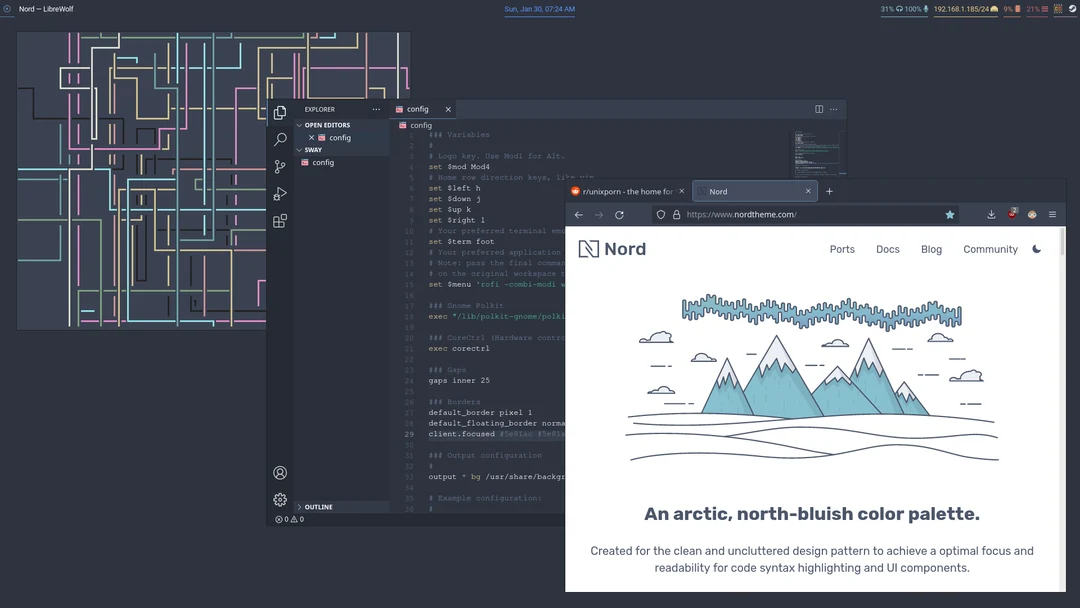Toggle dark mode with the moon icon
Image resolution: width=1080 pixels, height=608 pixels.
coord(1037,249)
